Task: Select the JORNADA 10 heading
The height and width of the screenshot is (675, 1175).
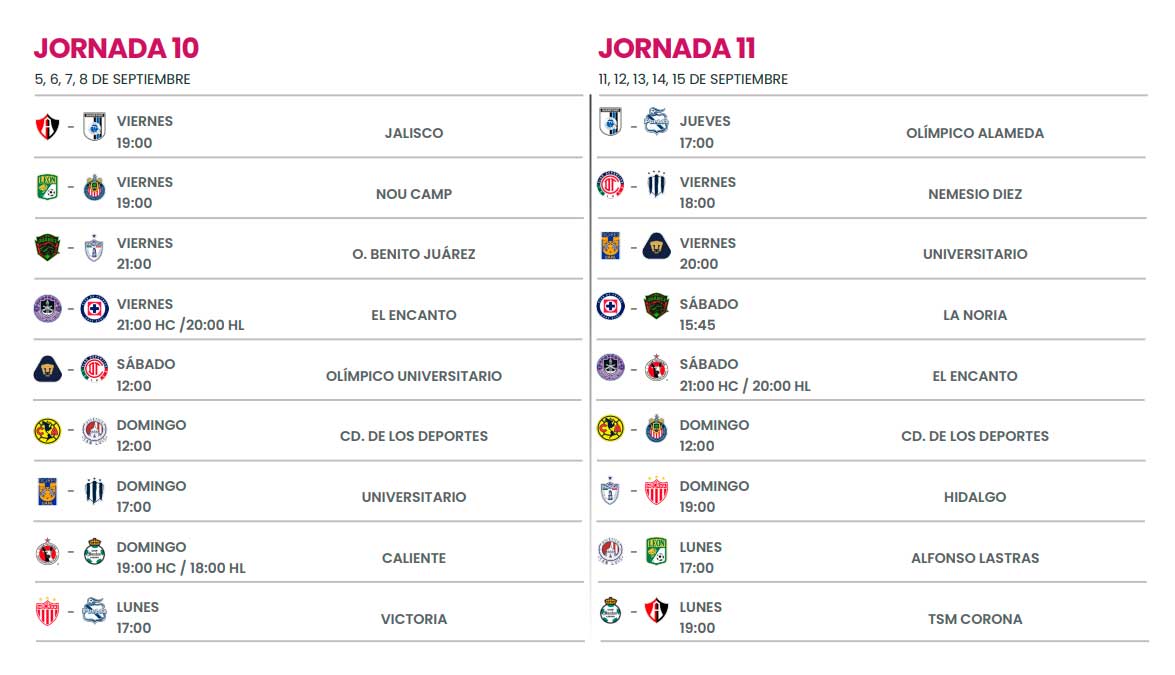Action: (x=116, y=48)
